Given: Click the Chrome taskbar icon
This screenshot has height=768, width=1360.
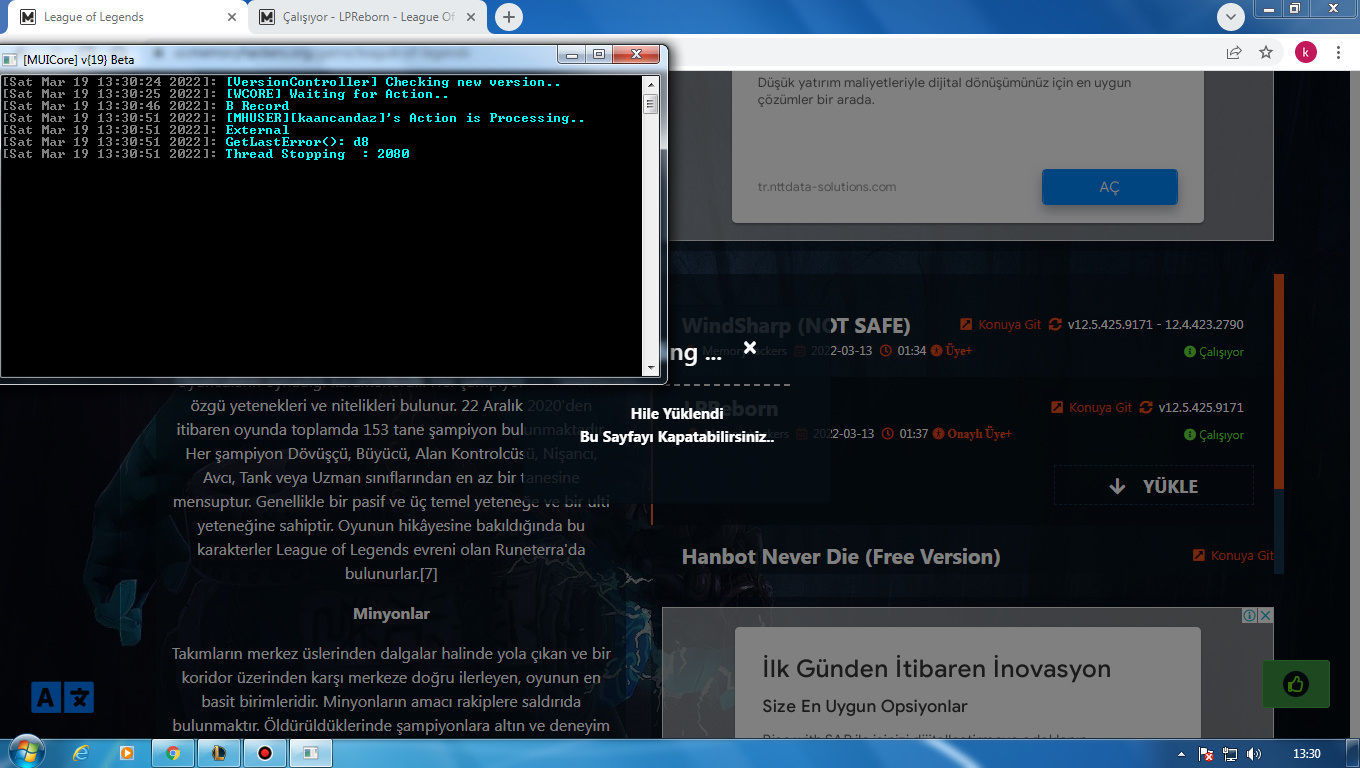Looking at the screenshot, I should 173,753.
